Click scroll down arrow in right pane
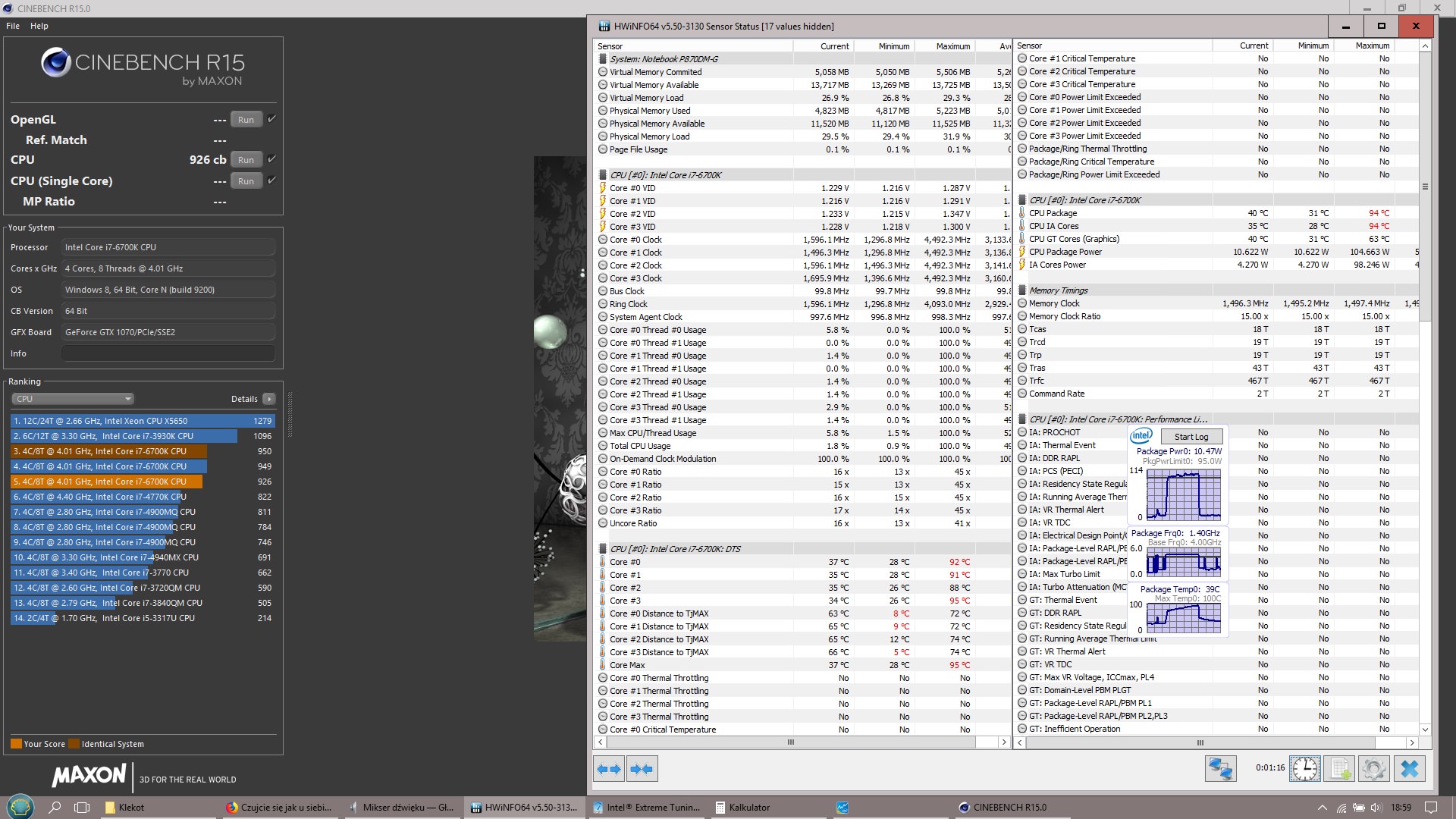The image size is (1456, 819). point(1425,730)
